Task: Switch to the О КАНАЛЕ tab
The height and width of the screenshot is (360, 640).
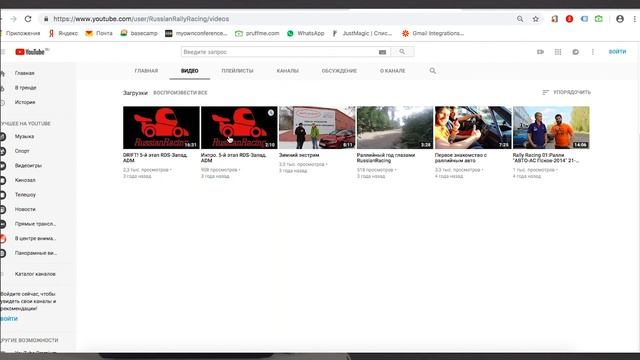Action: click(x=393, y=71)
